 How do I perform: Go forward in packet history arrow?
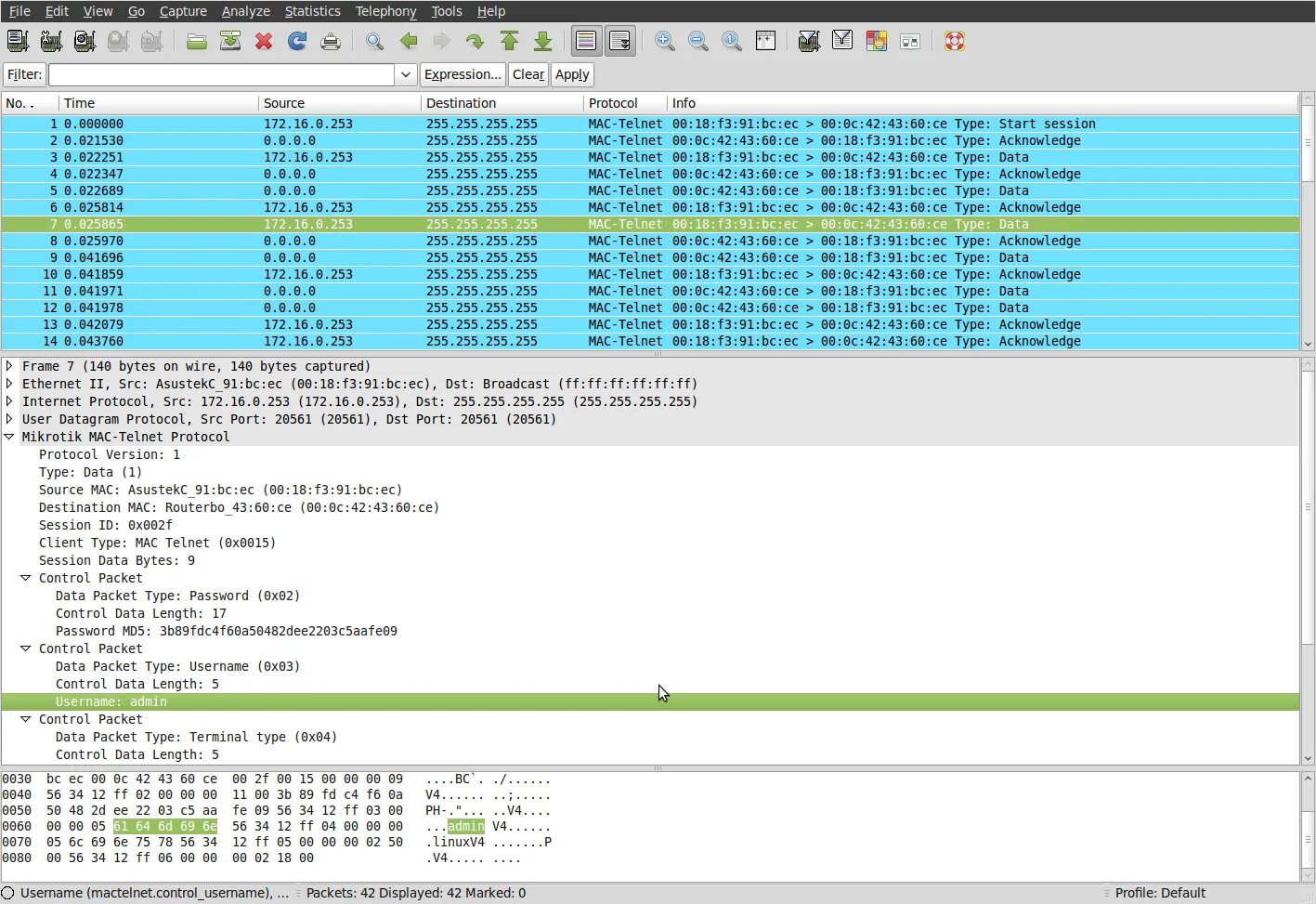pos(442,41)
